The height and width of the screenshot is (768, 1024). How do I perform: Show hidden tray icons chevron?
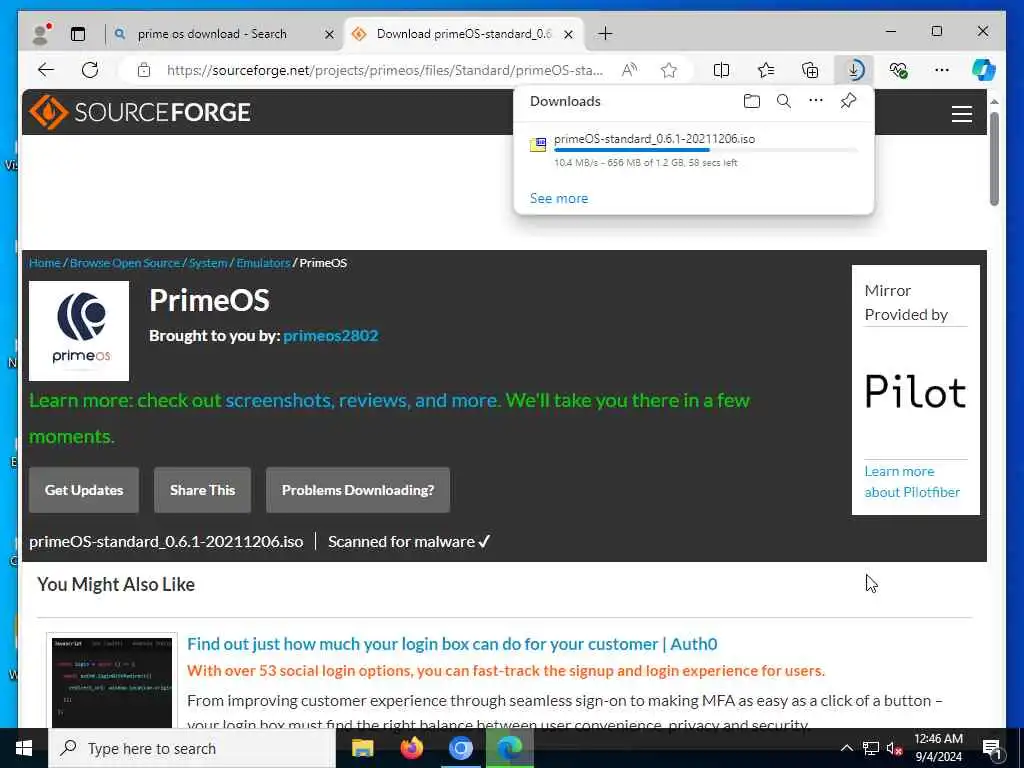coord(846,748)
